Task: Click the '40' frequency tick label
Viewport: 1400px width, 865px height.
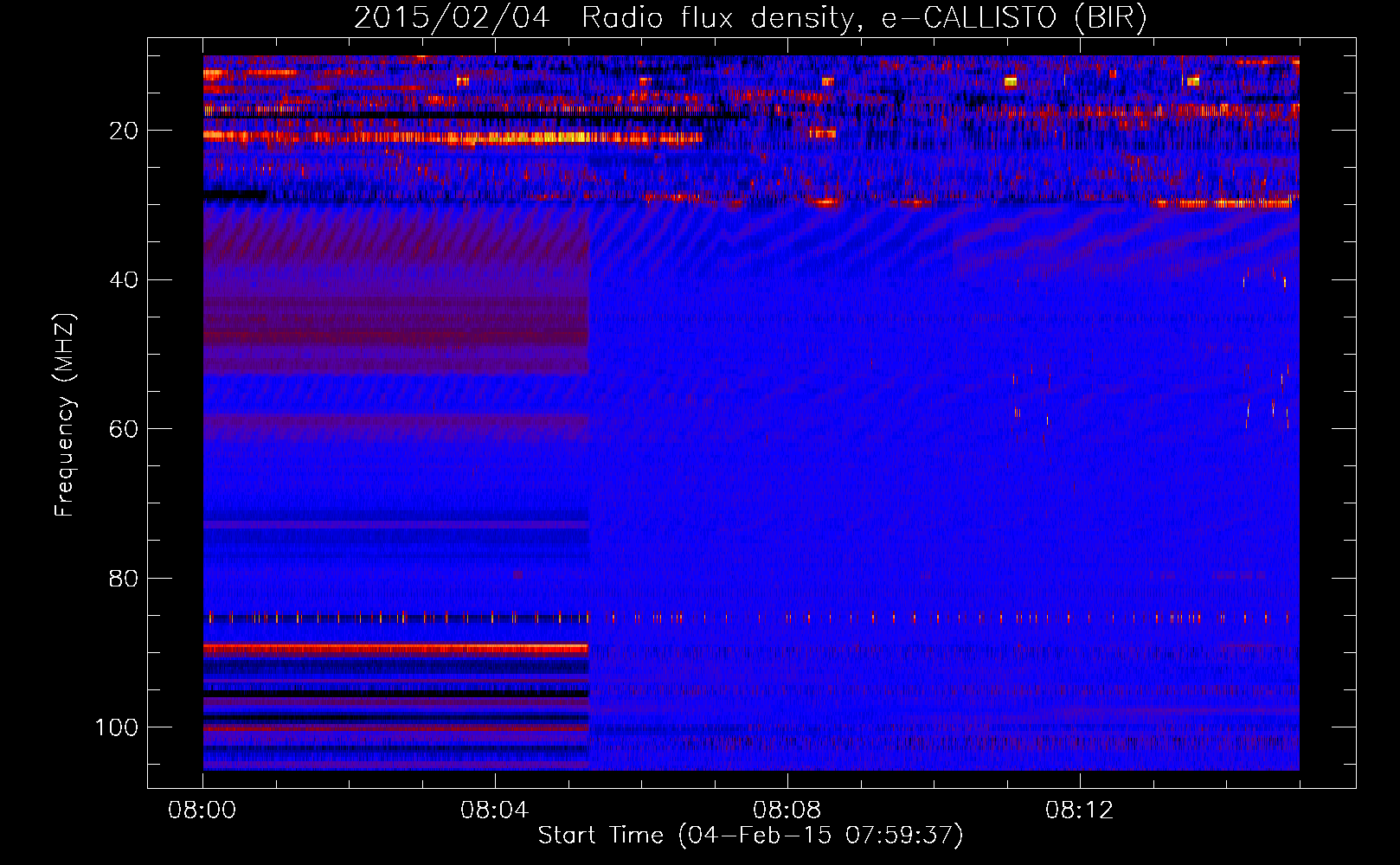Action: [x=124, y=280]
